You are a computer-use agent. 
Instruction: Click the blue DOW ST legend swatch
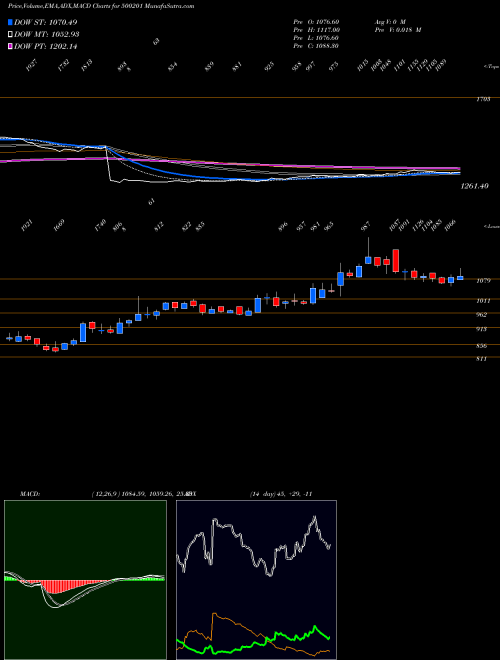[10, 22]
